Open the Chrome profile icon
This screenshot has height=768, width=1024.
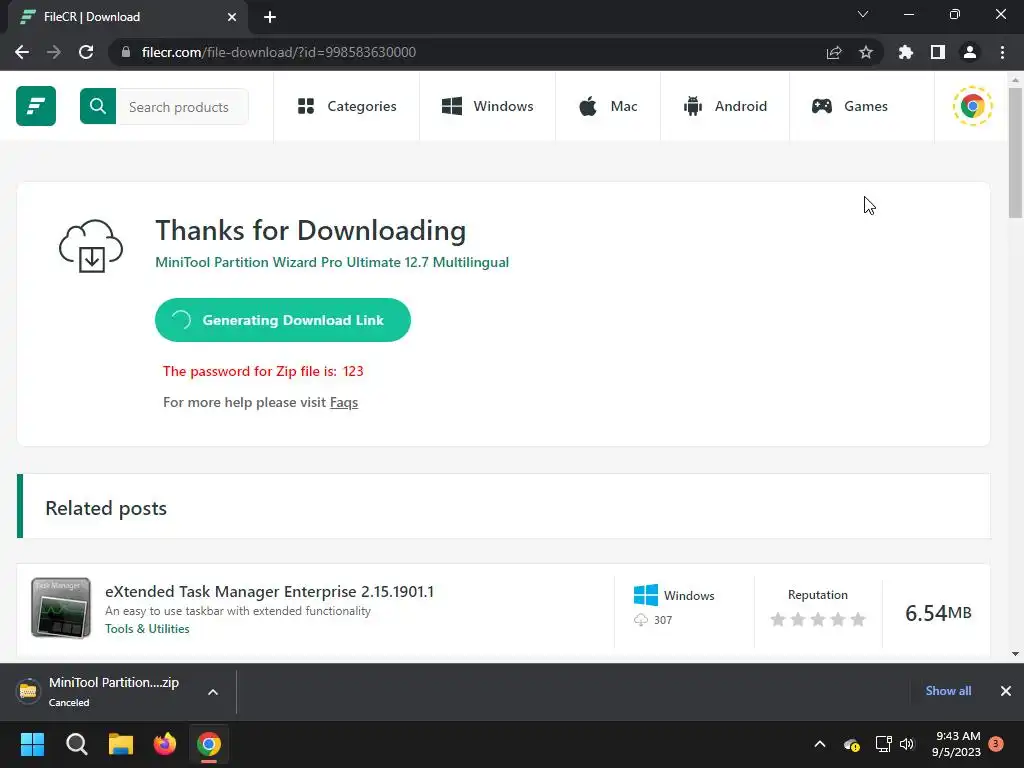[x=970, y=52]
